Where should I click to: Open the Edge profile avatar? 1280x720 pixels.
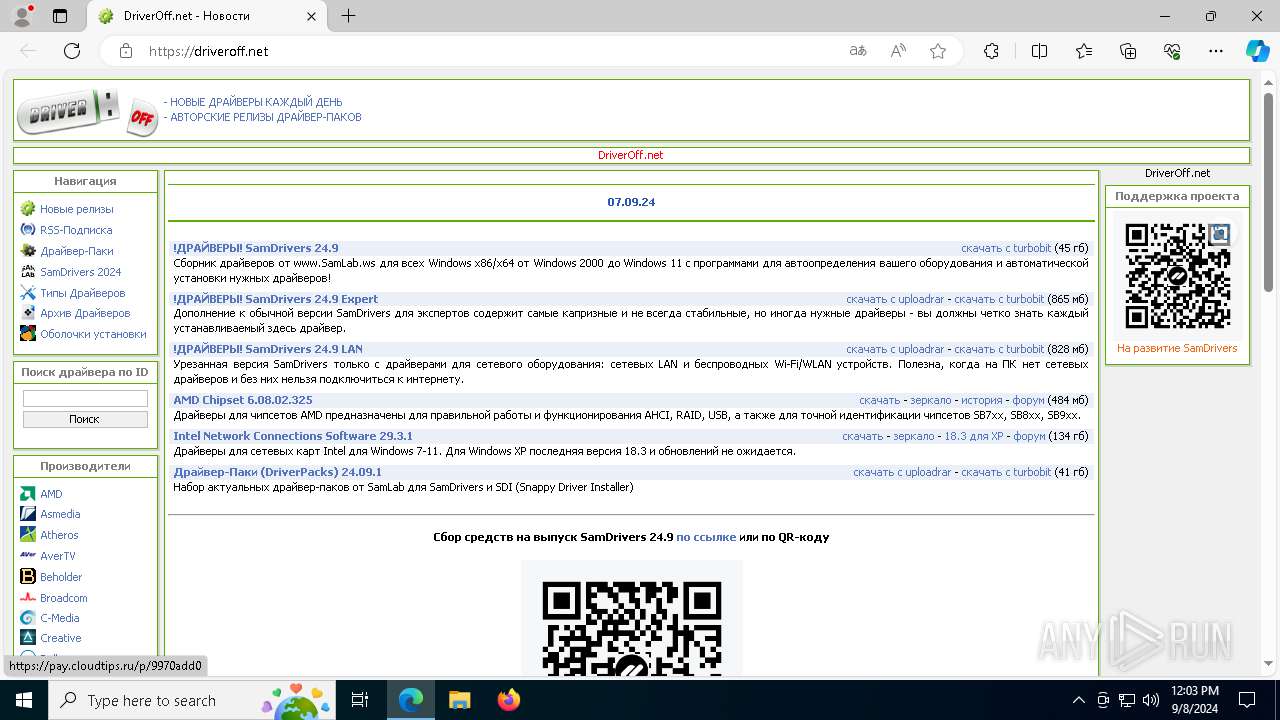(22, 16)
